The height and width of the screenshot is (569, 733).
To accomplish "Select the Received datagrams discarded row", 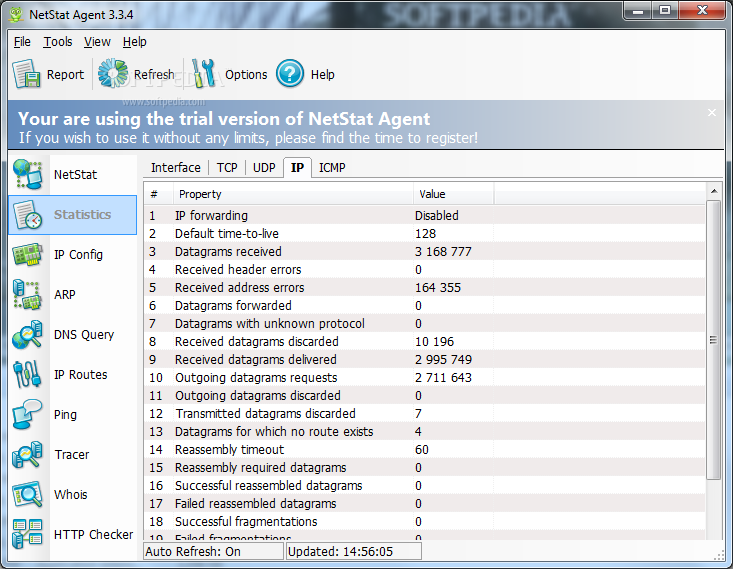I will (424, 341).
